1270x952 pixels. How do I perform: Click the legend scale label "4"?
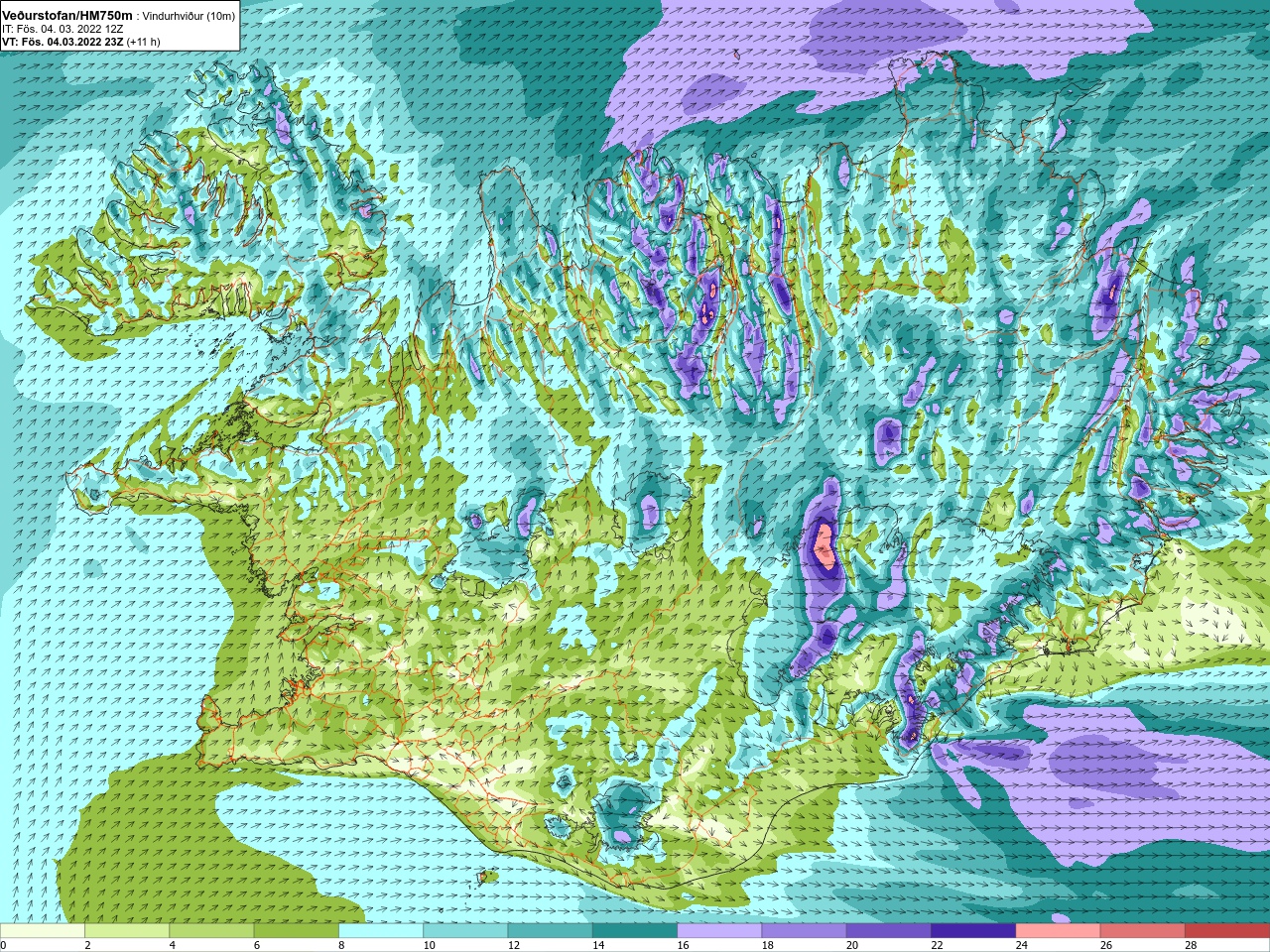[172, 945]
